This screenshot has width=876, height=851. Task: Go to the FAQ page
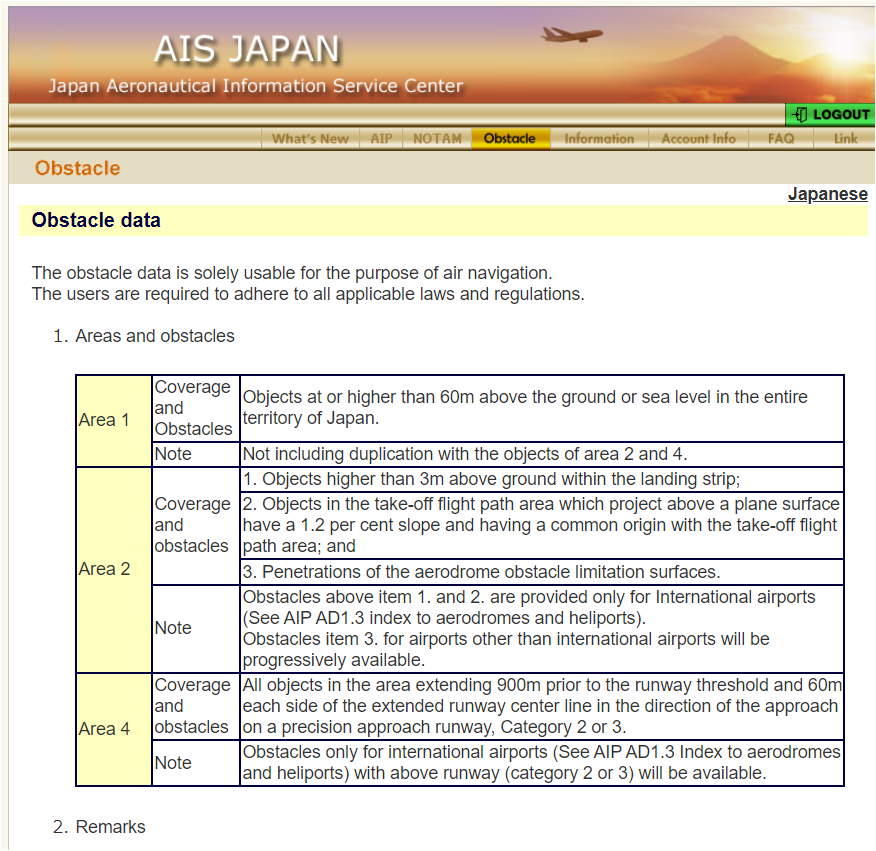pyautogui.click(x=780, y=139)
